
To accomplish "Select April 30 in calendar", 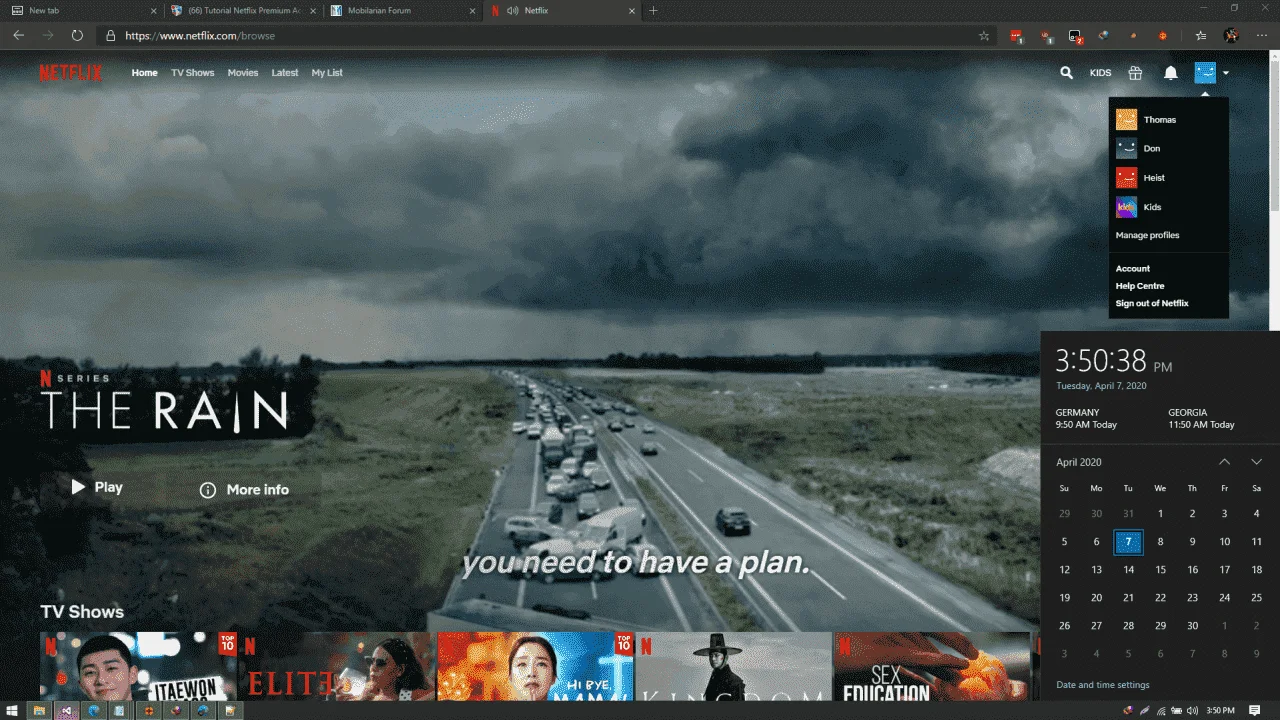I will point(1192,626).
